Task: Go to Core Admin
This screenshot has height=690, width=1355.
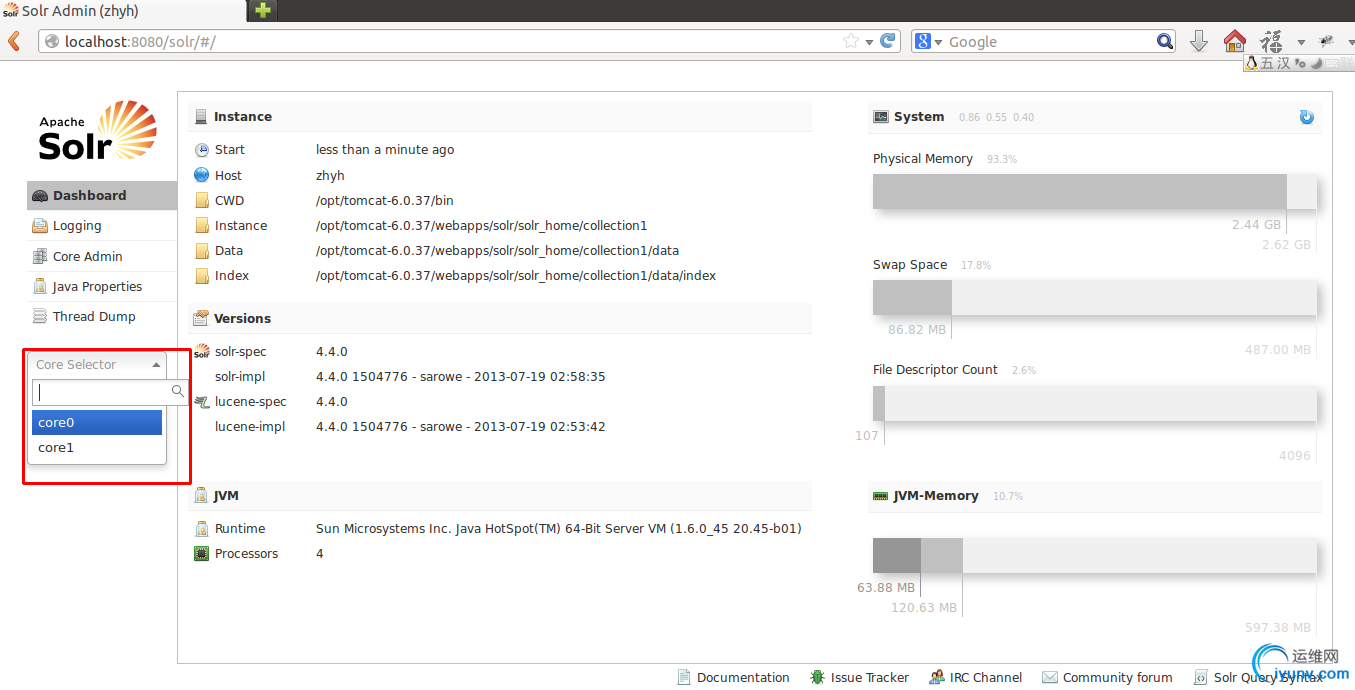Action: pos(102,256)
